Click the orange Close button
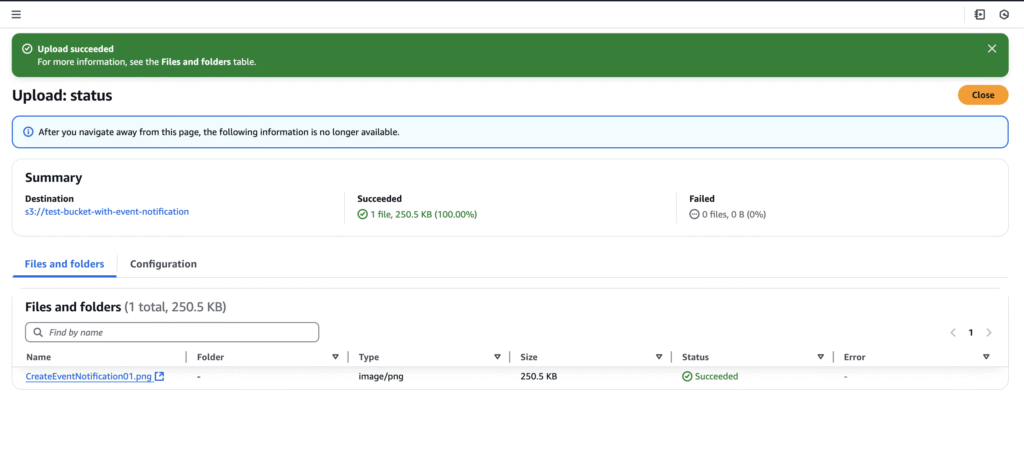The width and height of the screenshot is (1024, 470). (983, 95)
